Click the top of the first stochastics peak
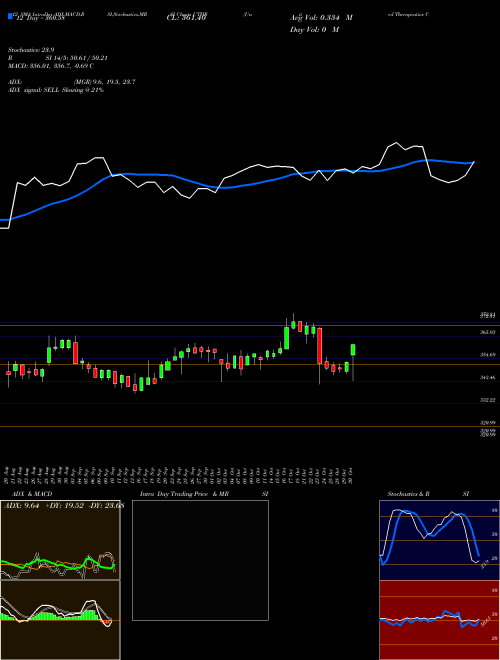 pyautogui.click(x=398, y=511)
